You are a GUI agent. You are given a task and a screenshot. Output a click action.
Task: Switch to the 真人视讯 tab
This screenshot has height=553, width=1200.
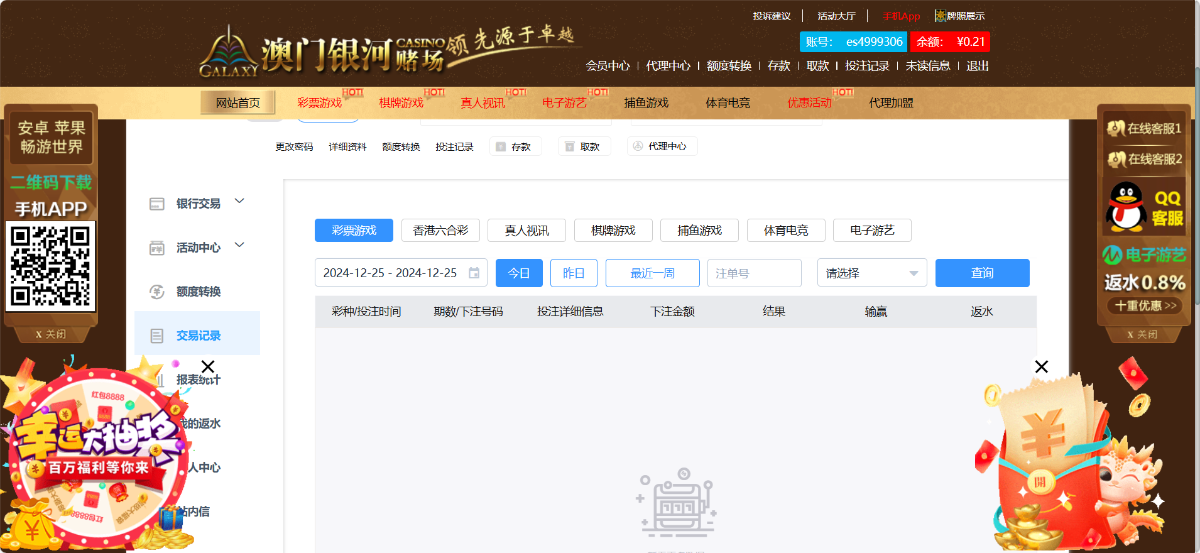526,230
